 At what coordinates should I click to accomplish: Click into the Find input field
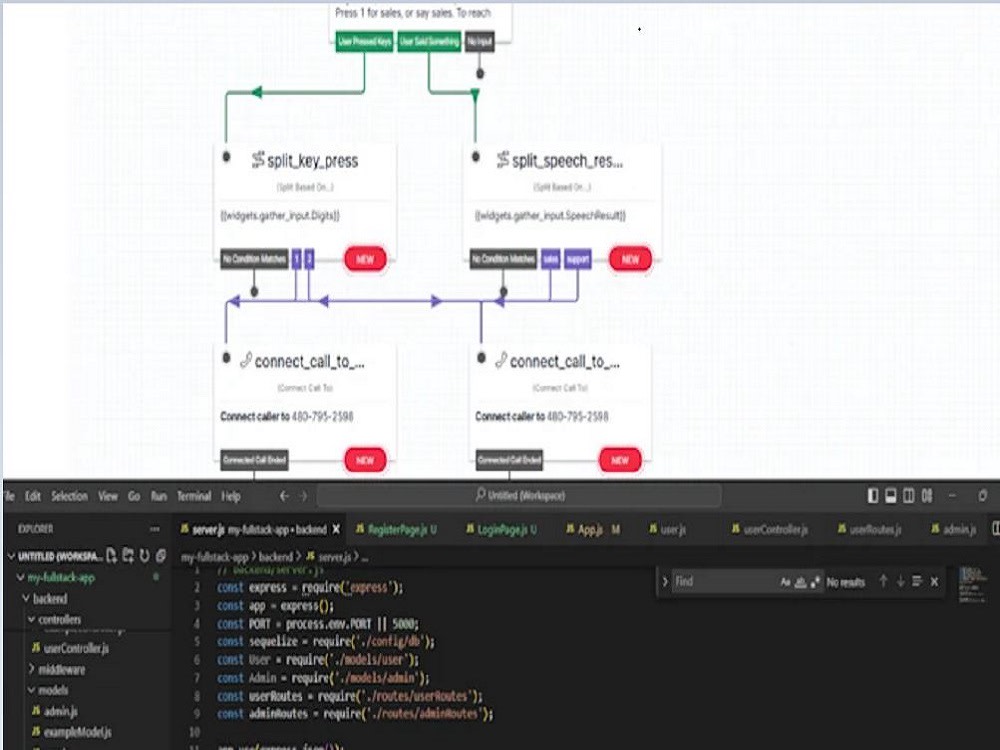click(x=724, y=582)
